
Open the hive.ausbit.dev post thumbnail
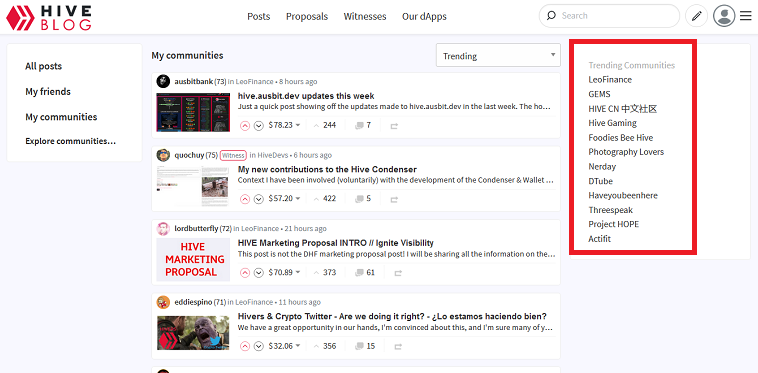(x=193, y=112)
